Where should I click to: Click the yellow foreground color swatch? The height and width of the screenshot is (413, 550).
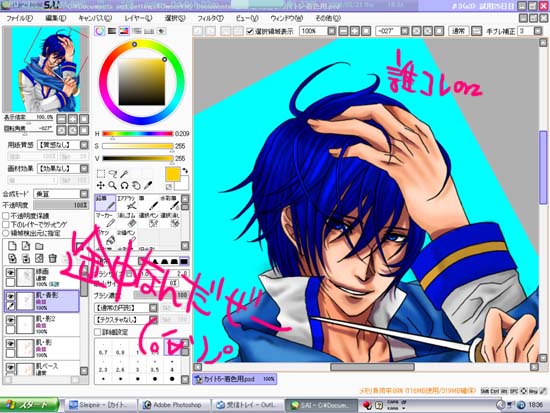(x=173, y=174)
